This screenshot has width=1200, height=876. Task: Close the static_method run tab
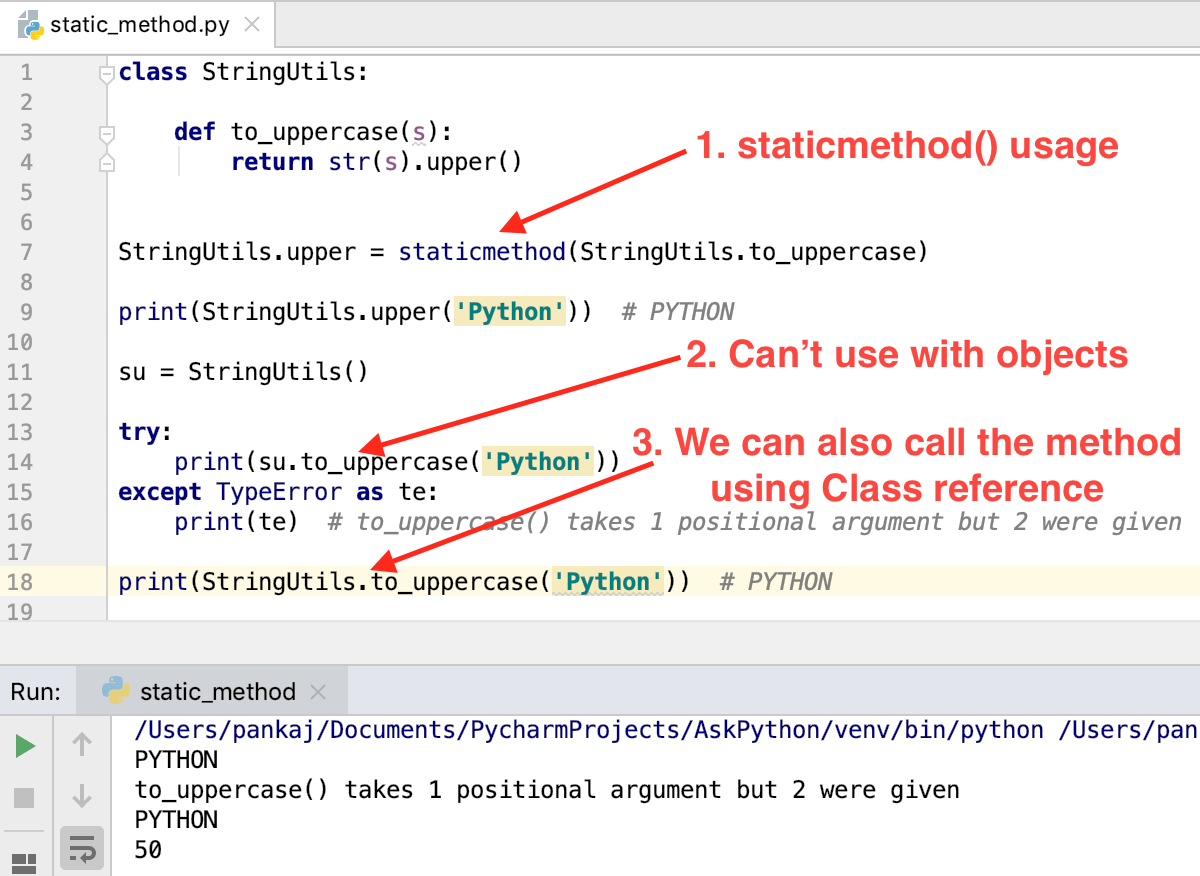click(x=318, y=690)
